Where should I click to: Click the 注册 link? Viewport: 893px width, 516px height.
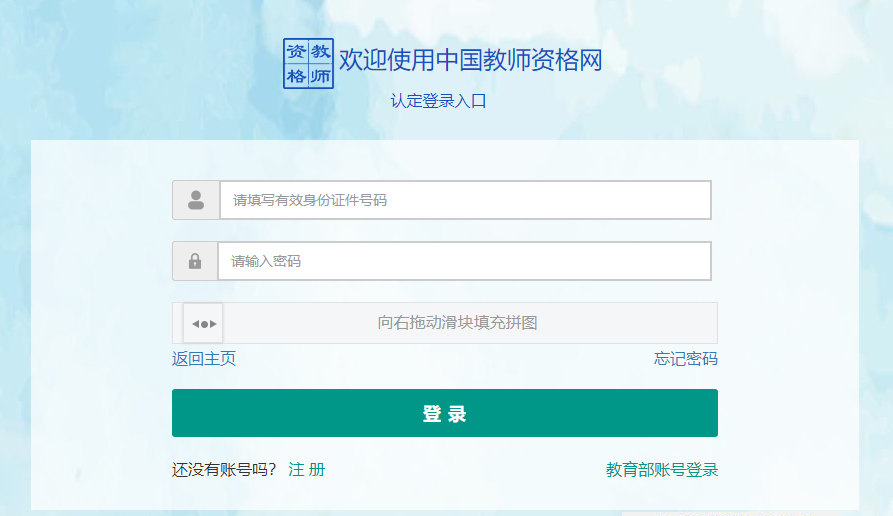click(306, 470)
